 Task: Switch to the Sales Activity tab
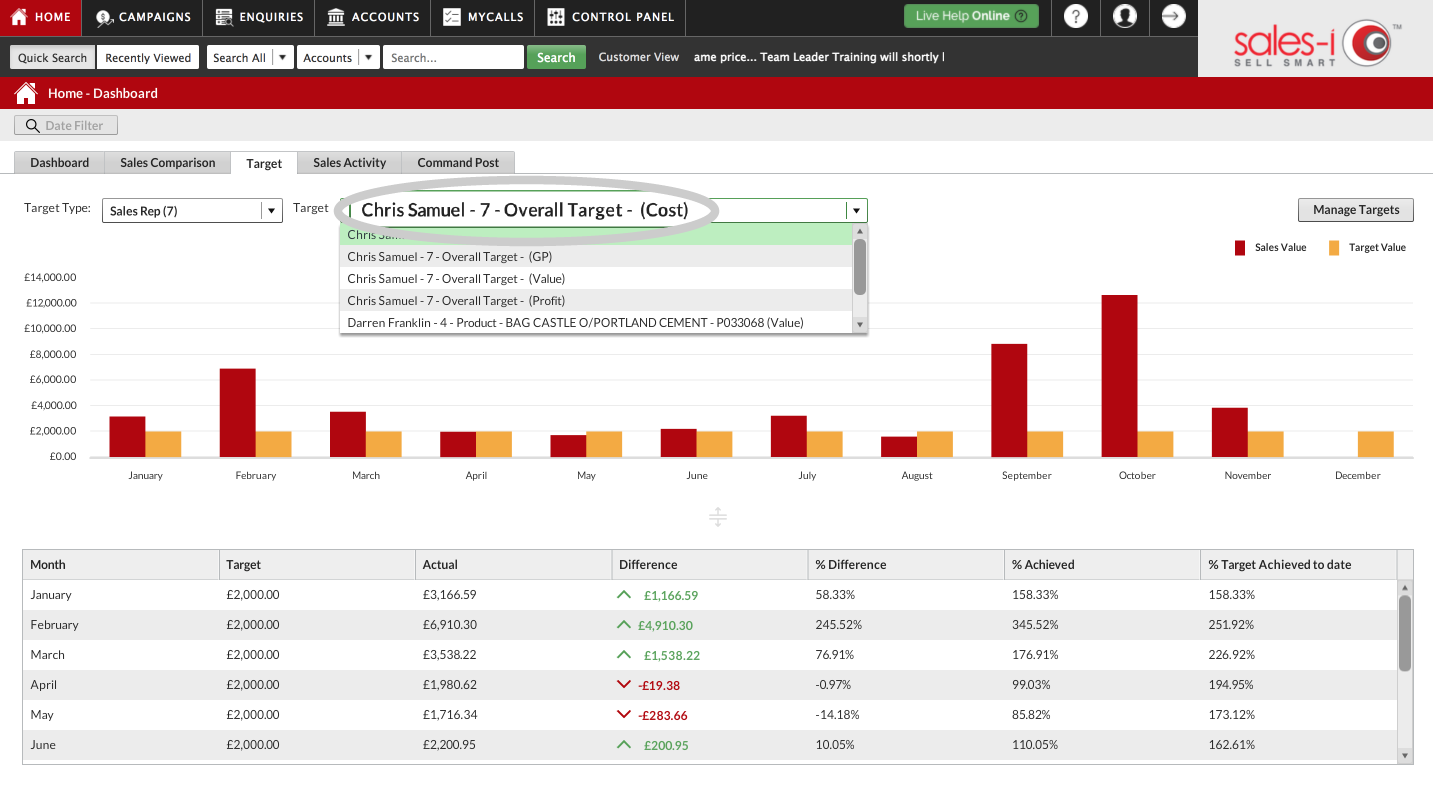pyautogui.click(x=349, y=162)
